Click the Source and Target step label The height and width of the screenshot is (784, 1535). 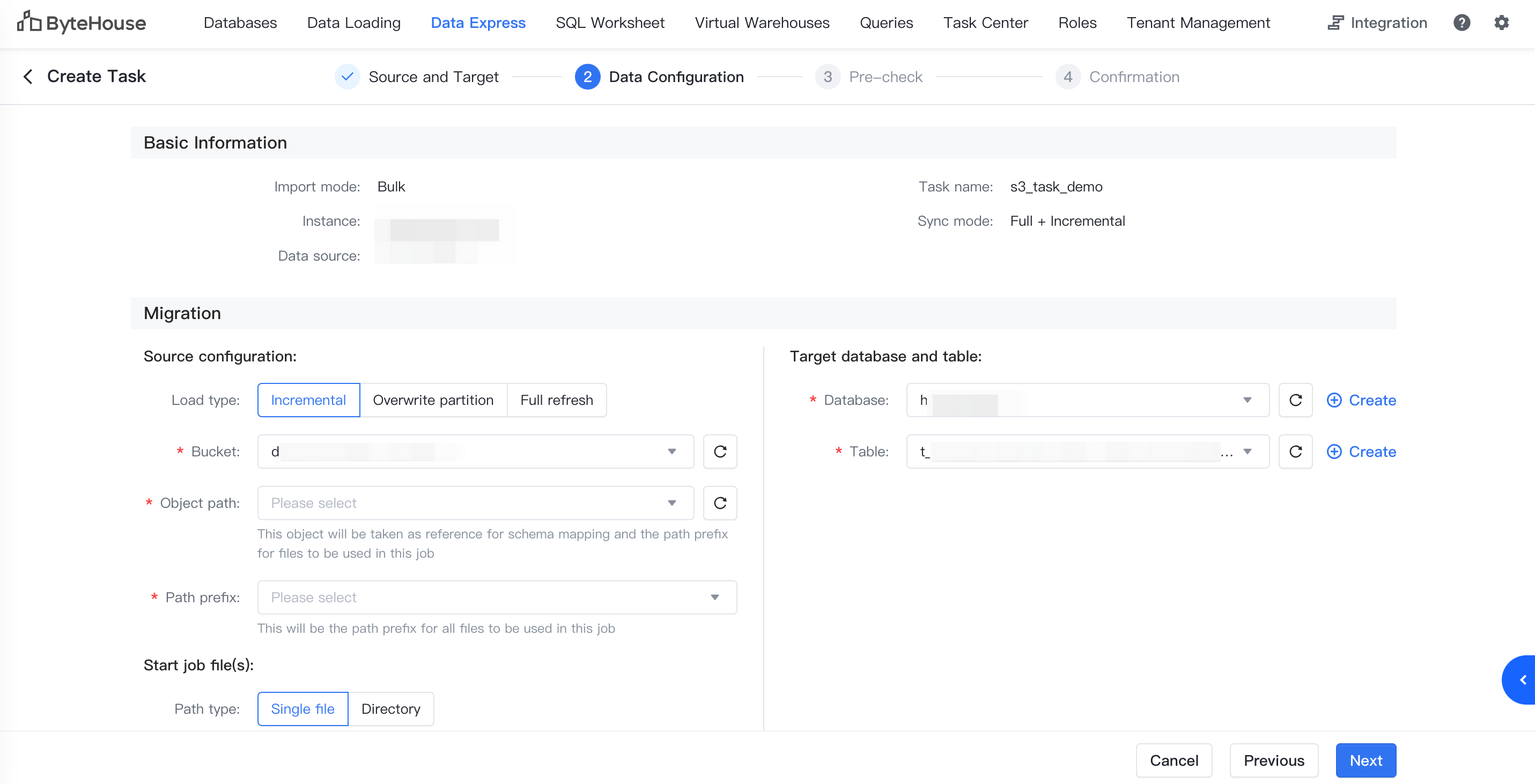(x=433, y=77)
